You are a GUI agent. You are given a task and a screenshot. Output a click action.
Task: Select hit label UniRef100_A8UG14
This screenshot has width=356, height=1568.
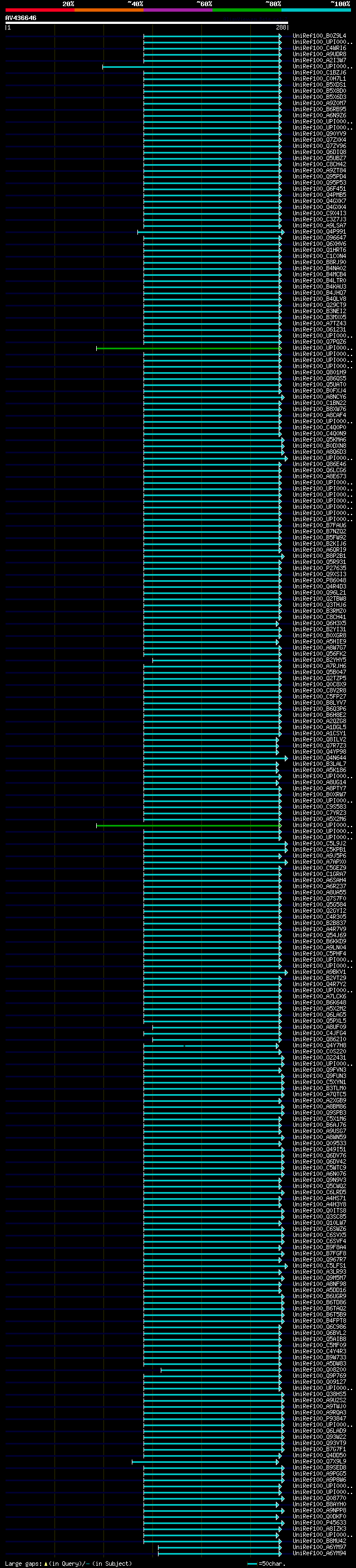(319, 782)
